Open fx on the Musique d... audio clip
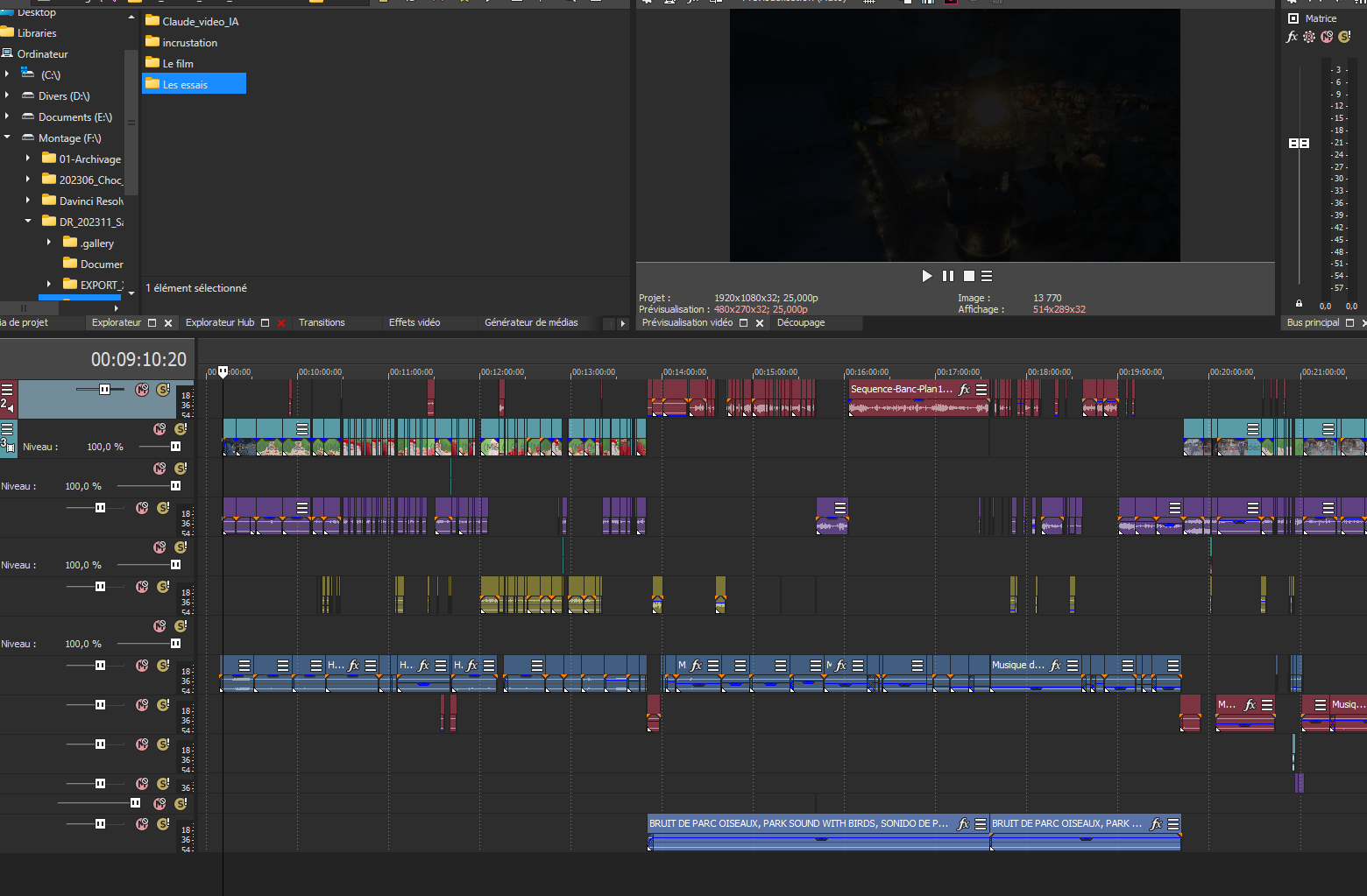The image size is (1367, 896). [1055, 666]
